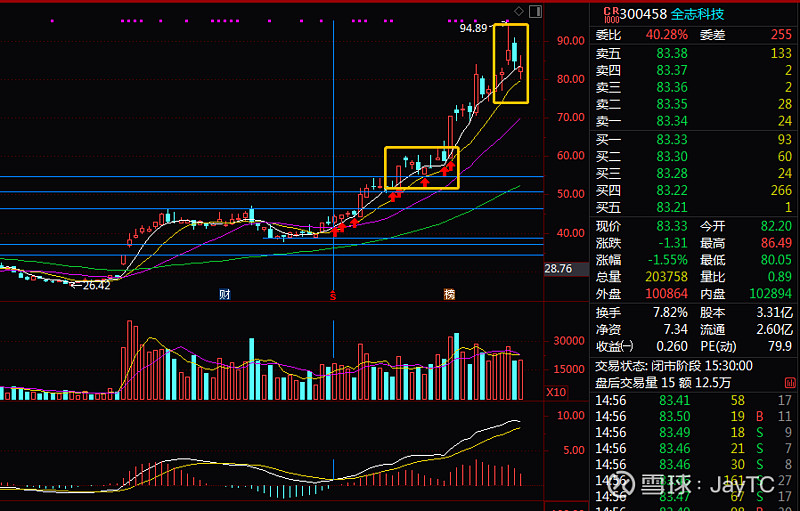Click the 净资 net asset value 7.34
This screenshot has height=511, width=800.
point(676,329)
